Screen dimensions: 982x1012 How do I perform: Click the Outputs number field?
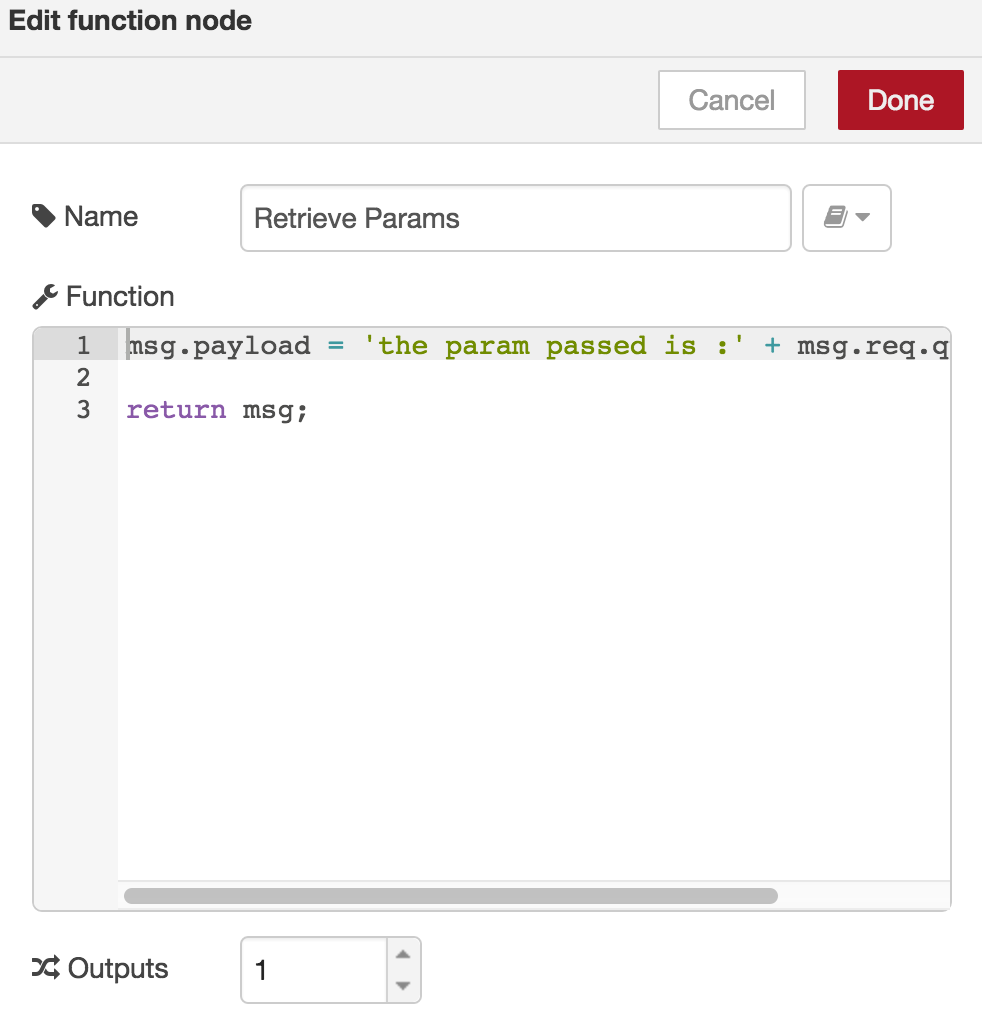pyautogui.click(x=314, y=970)
